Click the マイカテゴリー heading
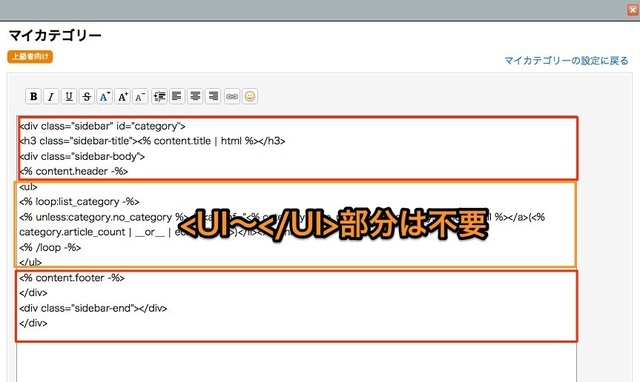The height and width of the screenshot is (382, 640). click(55, 36)
